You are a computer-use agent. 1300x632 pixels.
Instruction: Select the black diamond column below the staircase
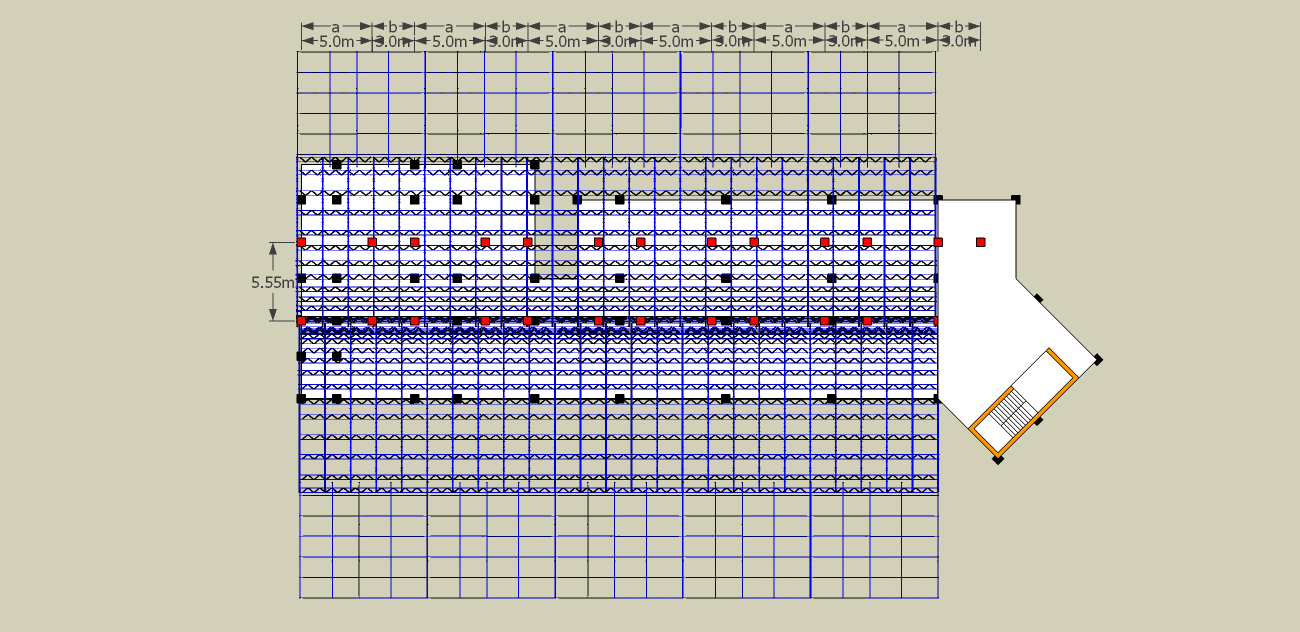pos(998,459)
